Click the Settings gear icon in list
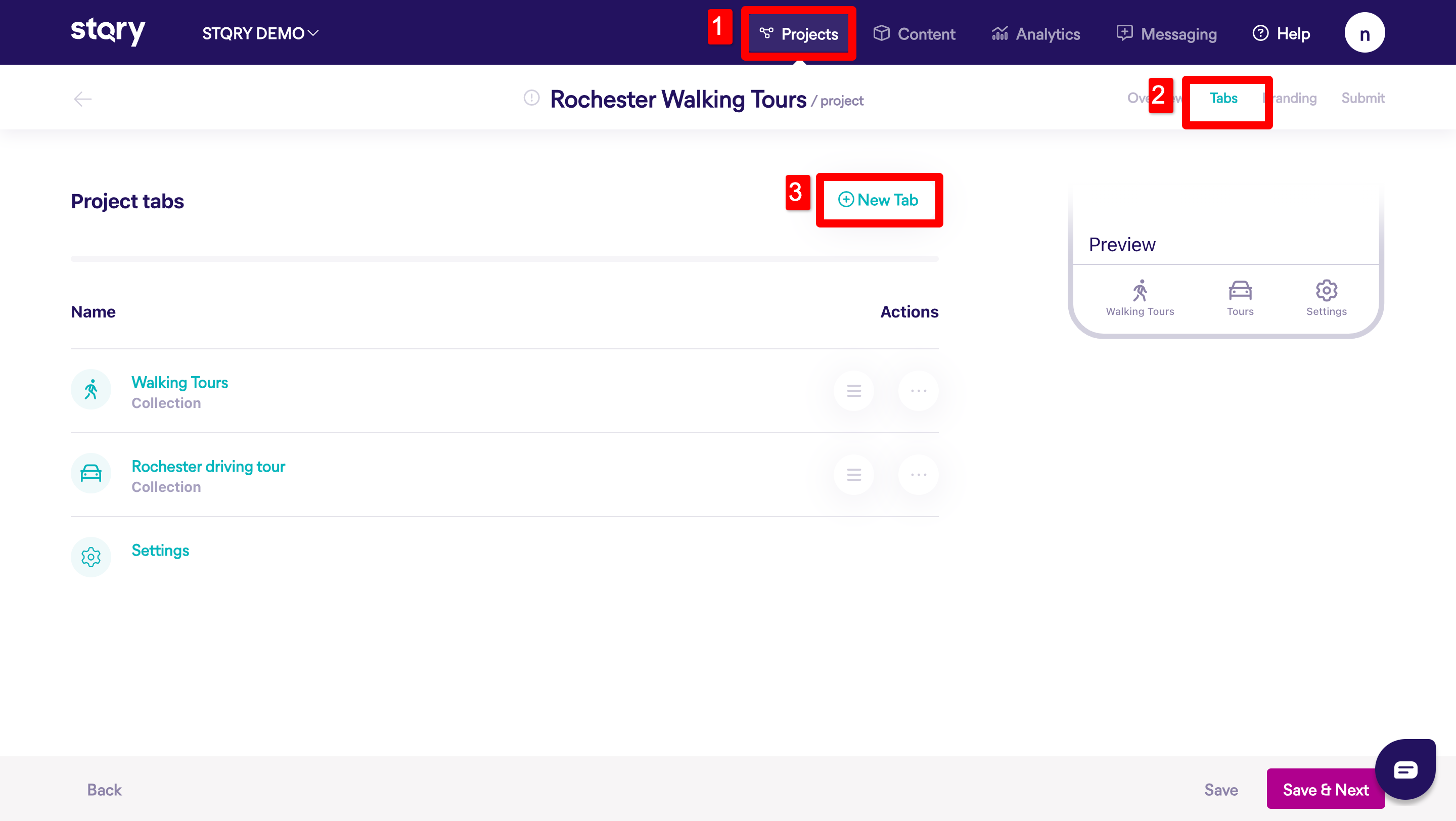 [x=91, y=557]
